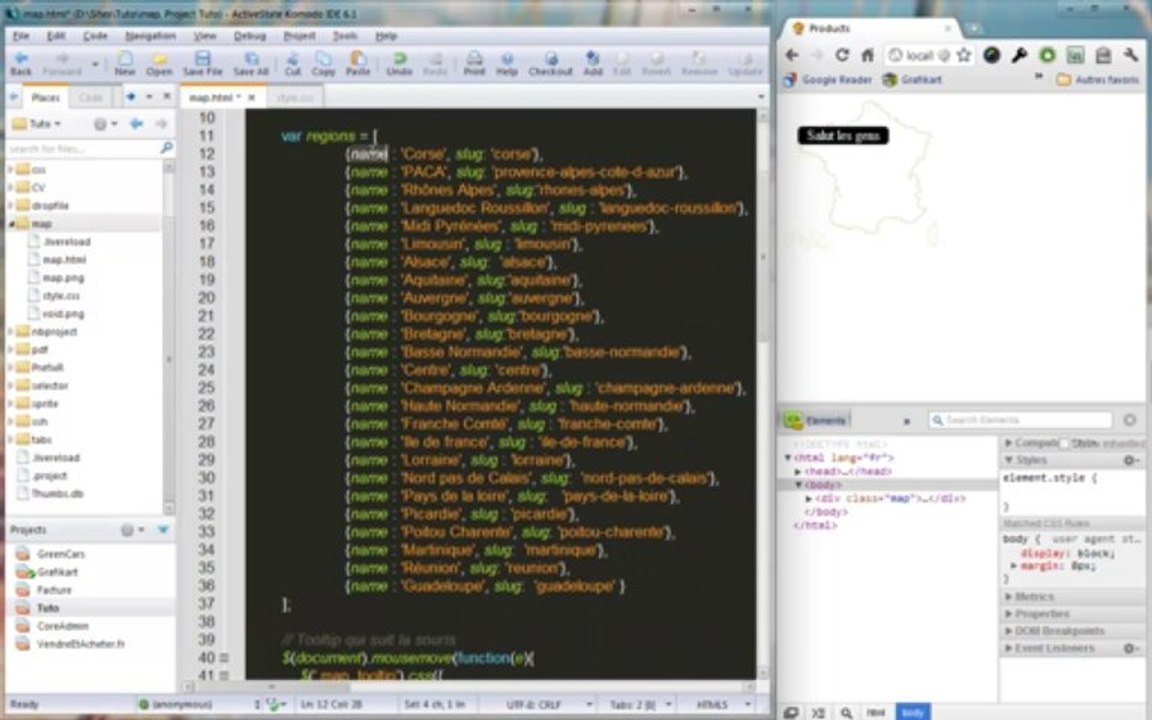Select the CoreAdmin project
Viewport: 1152px width, 720px height.
coord(62,626)
